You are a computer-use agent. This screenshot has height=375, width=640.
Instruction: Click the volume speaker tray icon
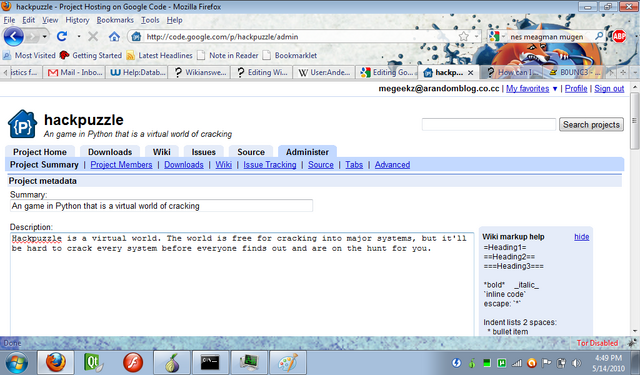click(x=577, y=363)
